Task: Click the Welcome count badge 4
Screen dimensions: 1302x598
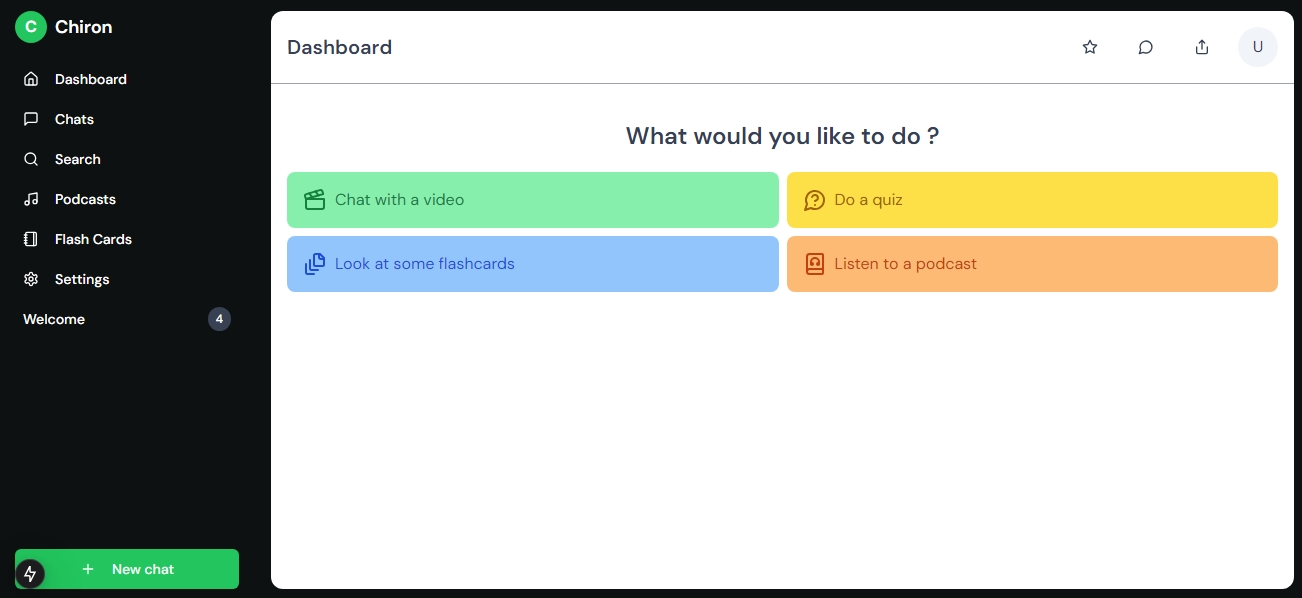Action: [219, 319]
